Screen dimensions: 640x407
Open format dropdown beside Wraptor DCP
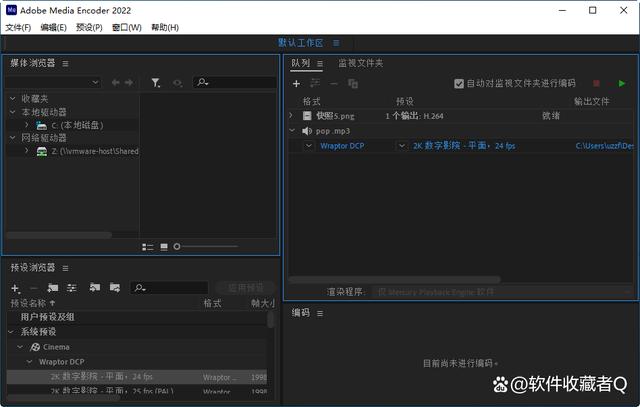pos(309,146)
